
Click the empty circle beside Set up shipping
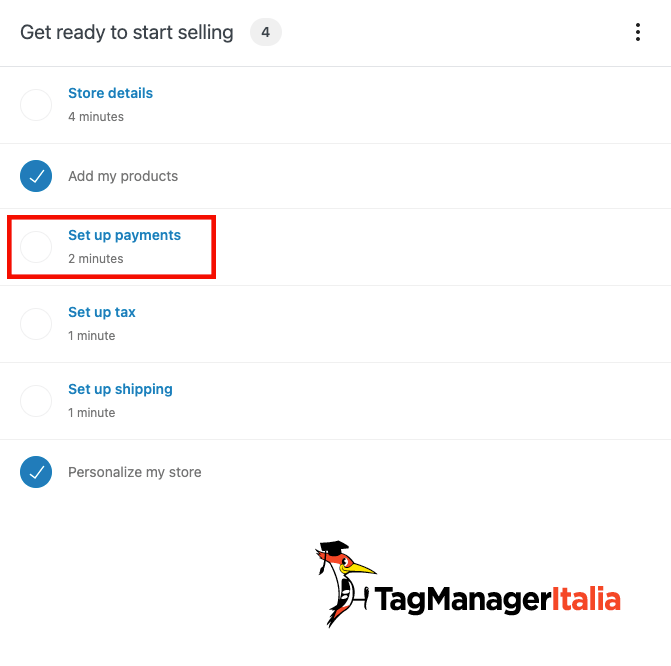tap(36, 401)
